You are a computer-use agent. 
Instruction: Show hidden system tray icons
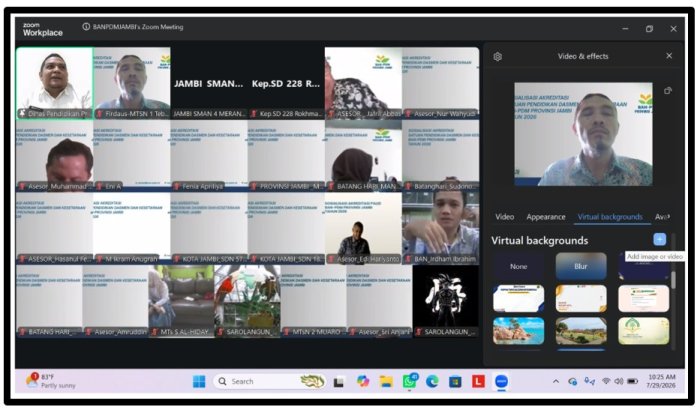pyautogui.click(x=556, y=381)
